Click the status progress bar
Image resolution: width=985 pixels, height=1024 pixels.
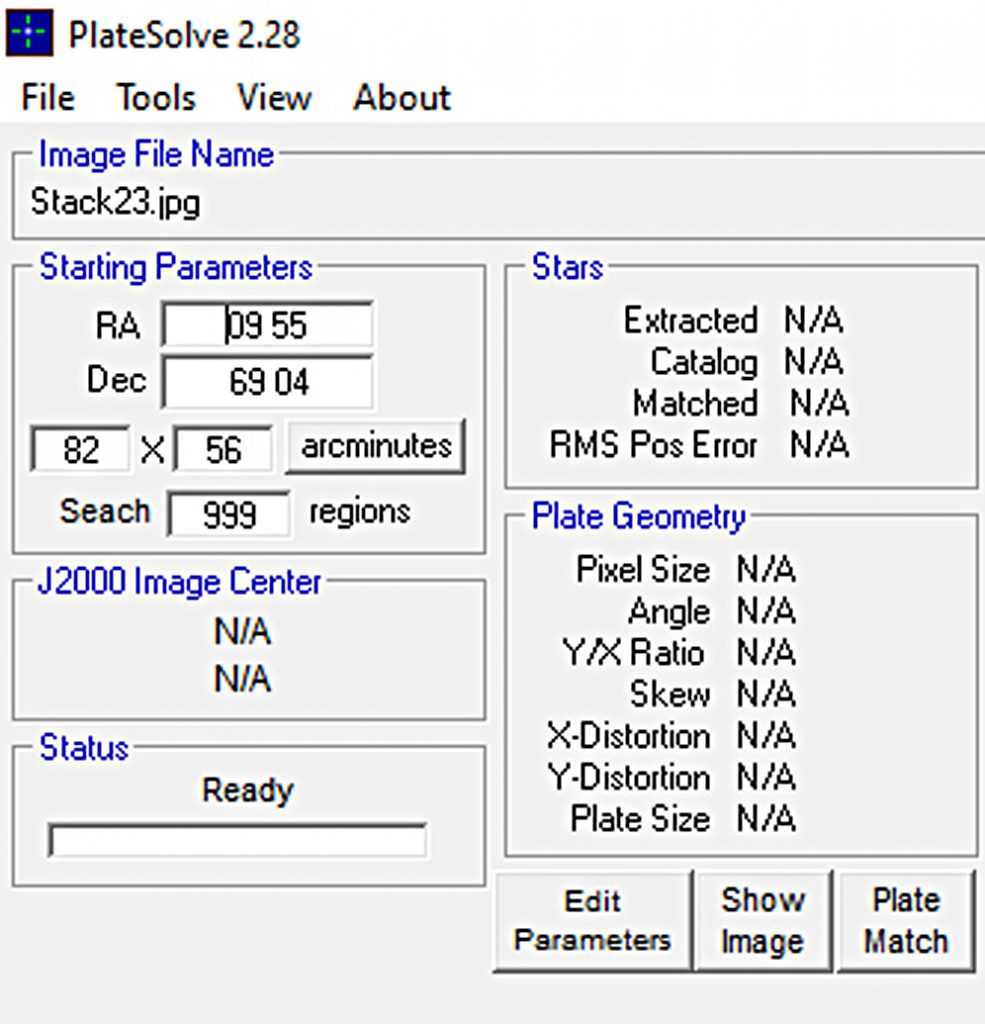point(238,840)
